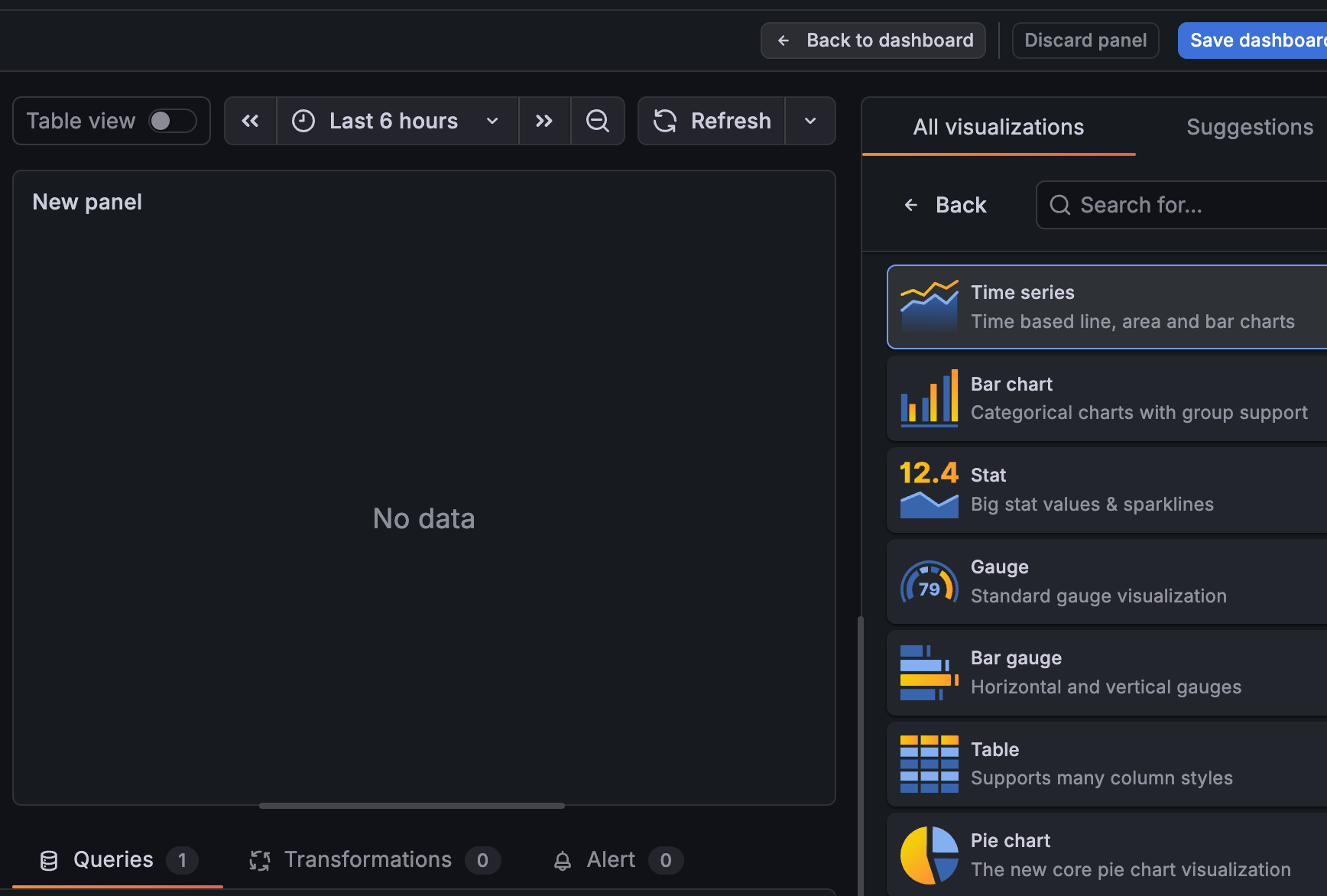Click the panel horizontal scrollbar
This screenshot has width=1327, height=896.
412,806
